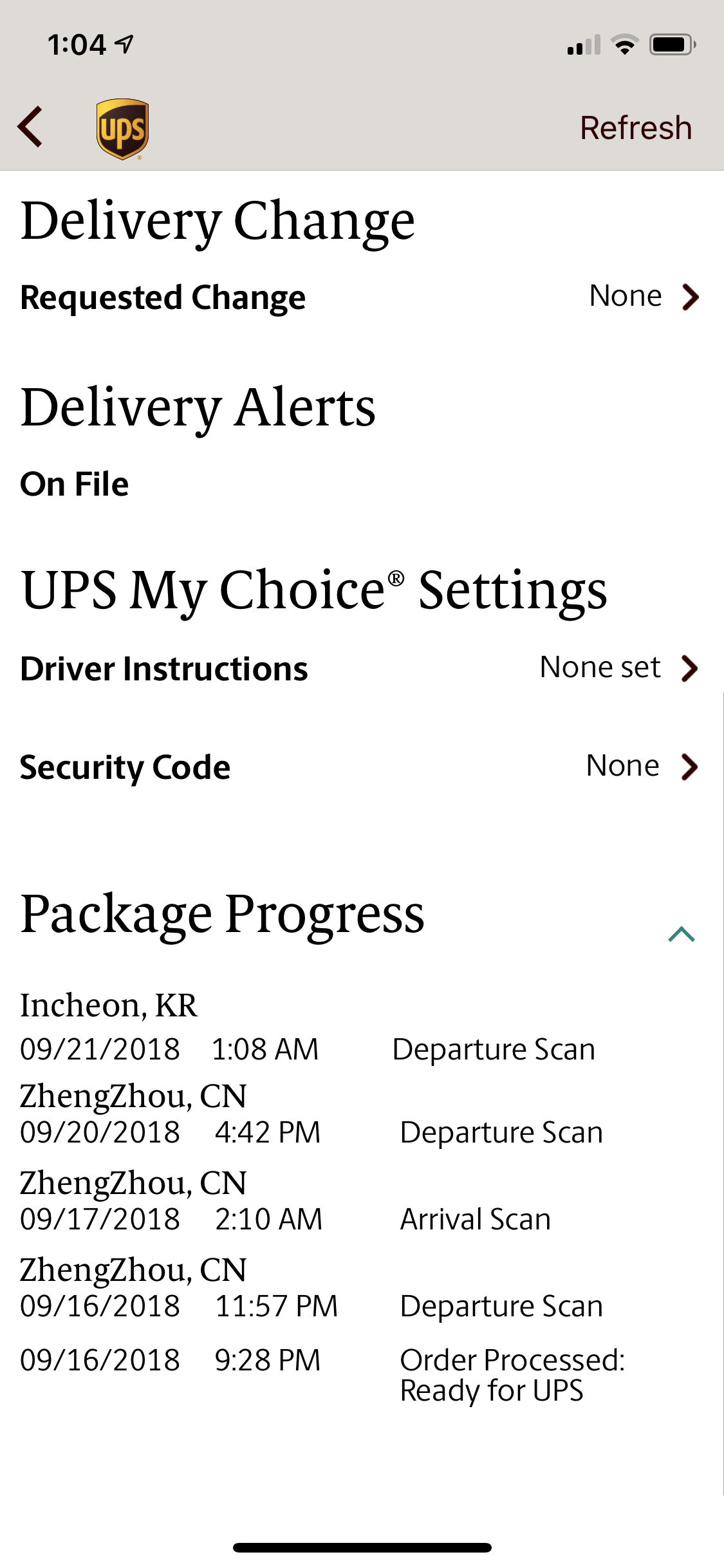Refresh the tracking details

tap(636, 127)
